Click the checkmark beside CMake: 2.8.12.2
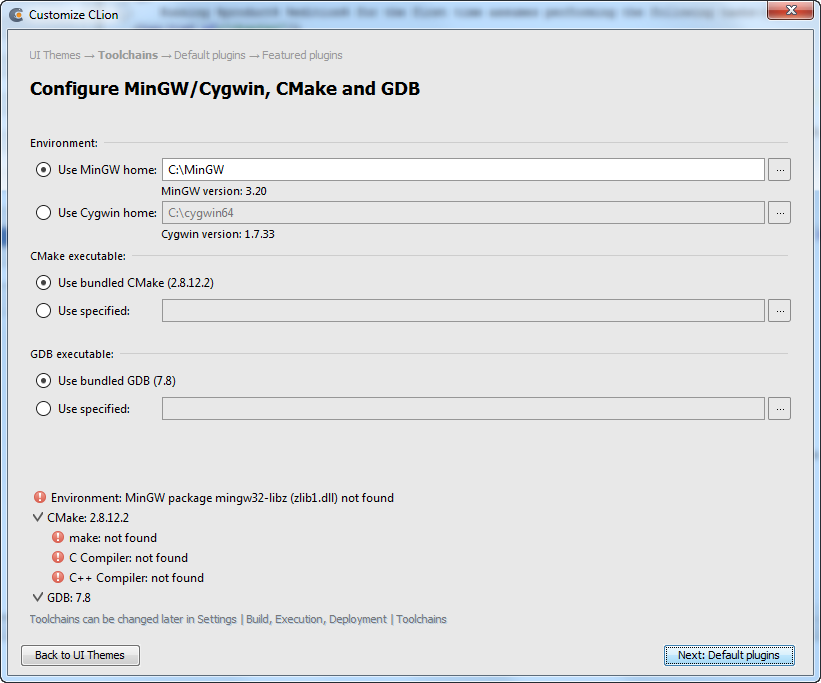Screen dimensions: 821x683 38,517
